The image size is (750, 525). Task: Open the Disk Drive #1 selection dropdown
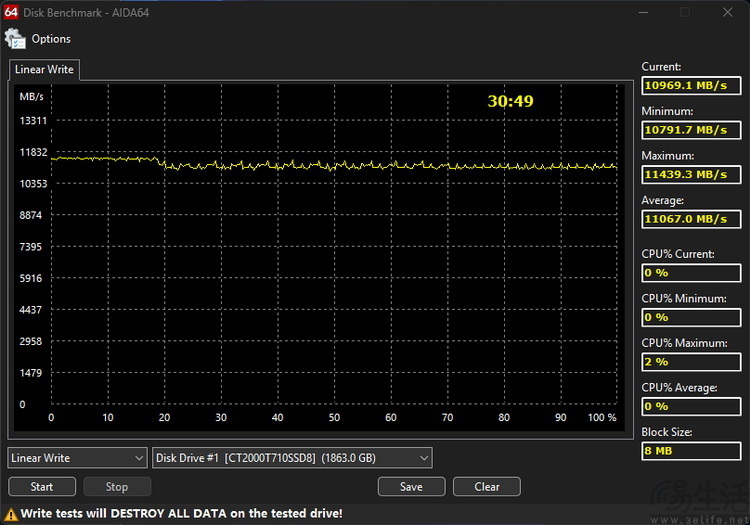pyautogui.click(x=291, y=458)
